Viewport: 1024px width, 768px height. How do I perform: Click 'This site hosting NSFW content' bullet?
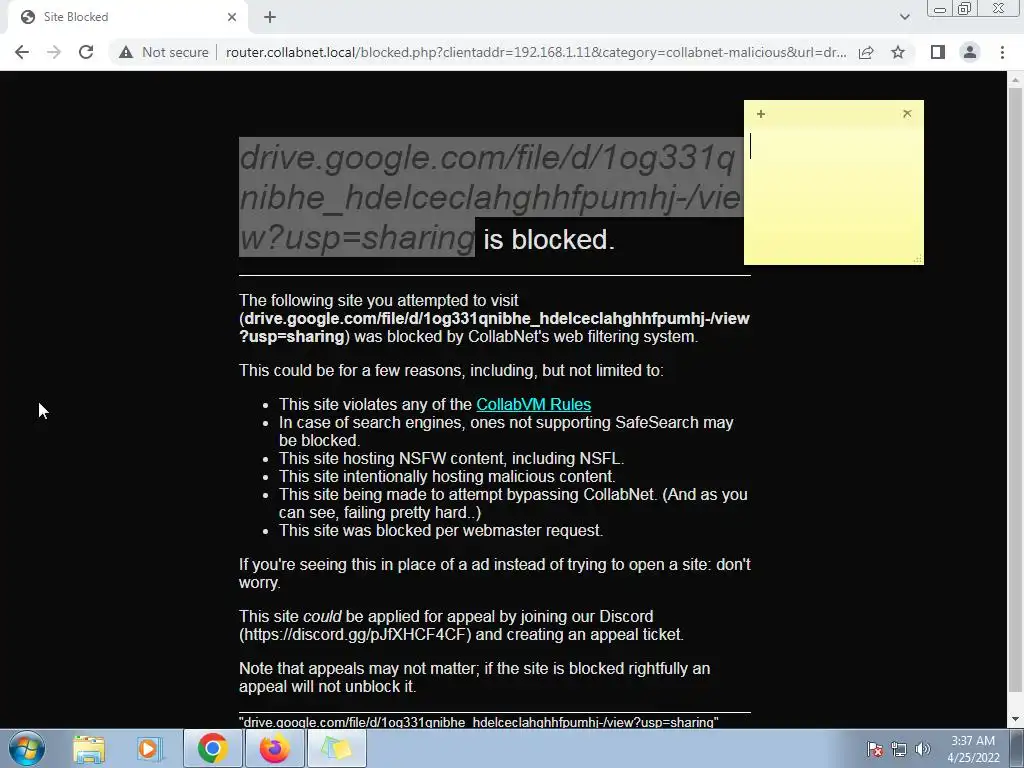[452, 458]
